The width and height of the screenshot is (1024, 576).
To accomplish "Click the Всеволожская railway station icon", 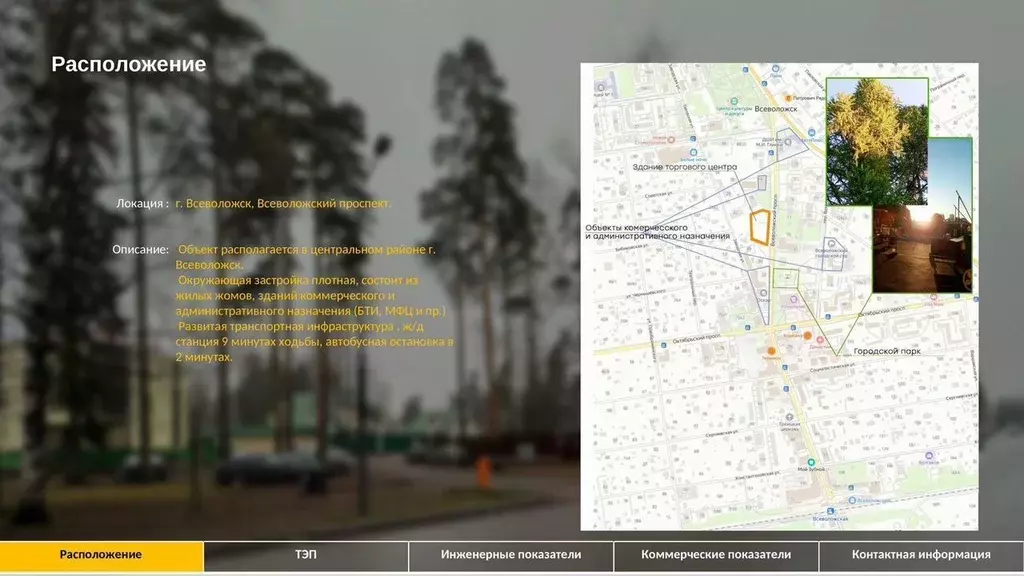I will click(x=831, y=510).
